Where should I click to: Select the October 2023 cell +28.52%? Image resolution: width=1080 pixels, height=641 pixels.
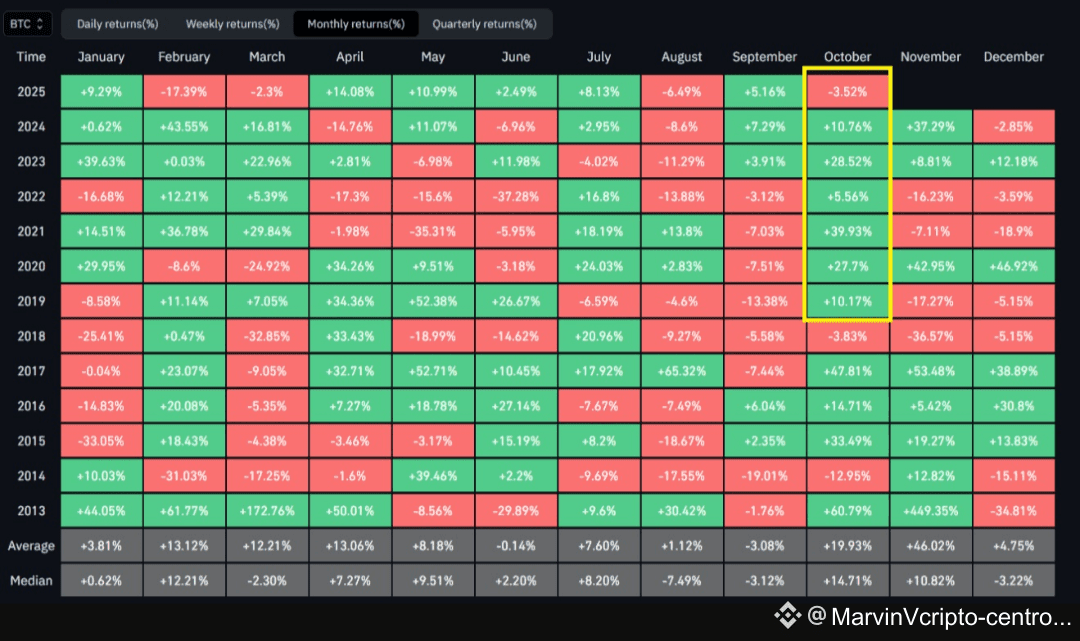coord(847,162)
